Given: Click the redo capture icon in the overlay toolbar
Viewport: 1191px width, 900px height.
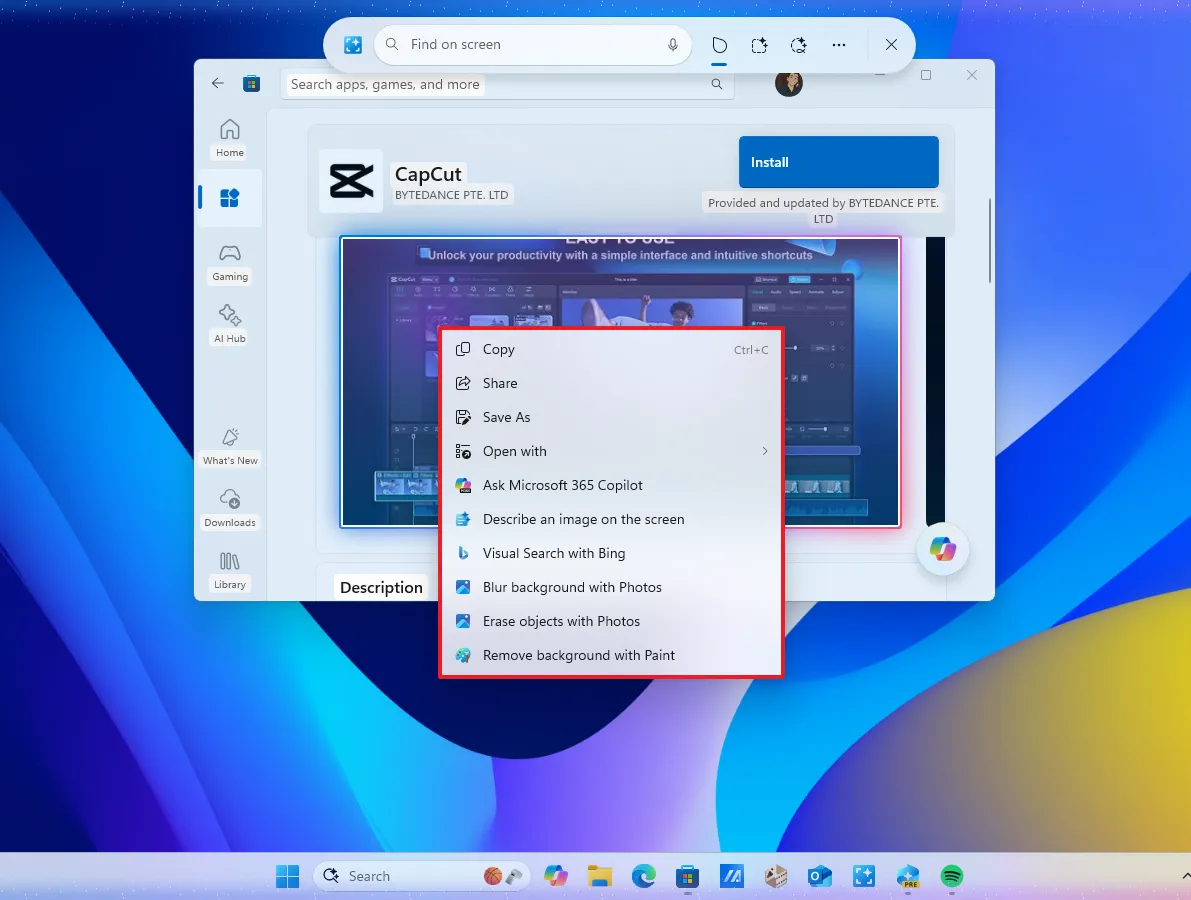Looking at the screenshot, I should pyautogui.click(x=799, y=45).
